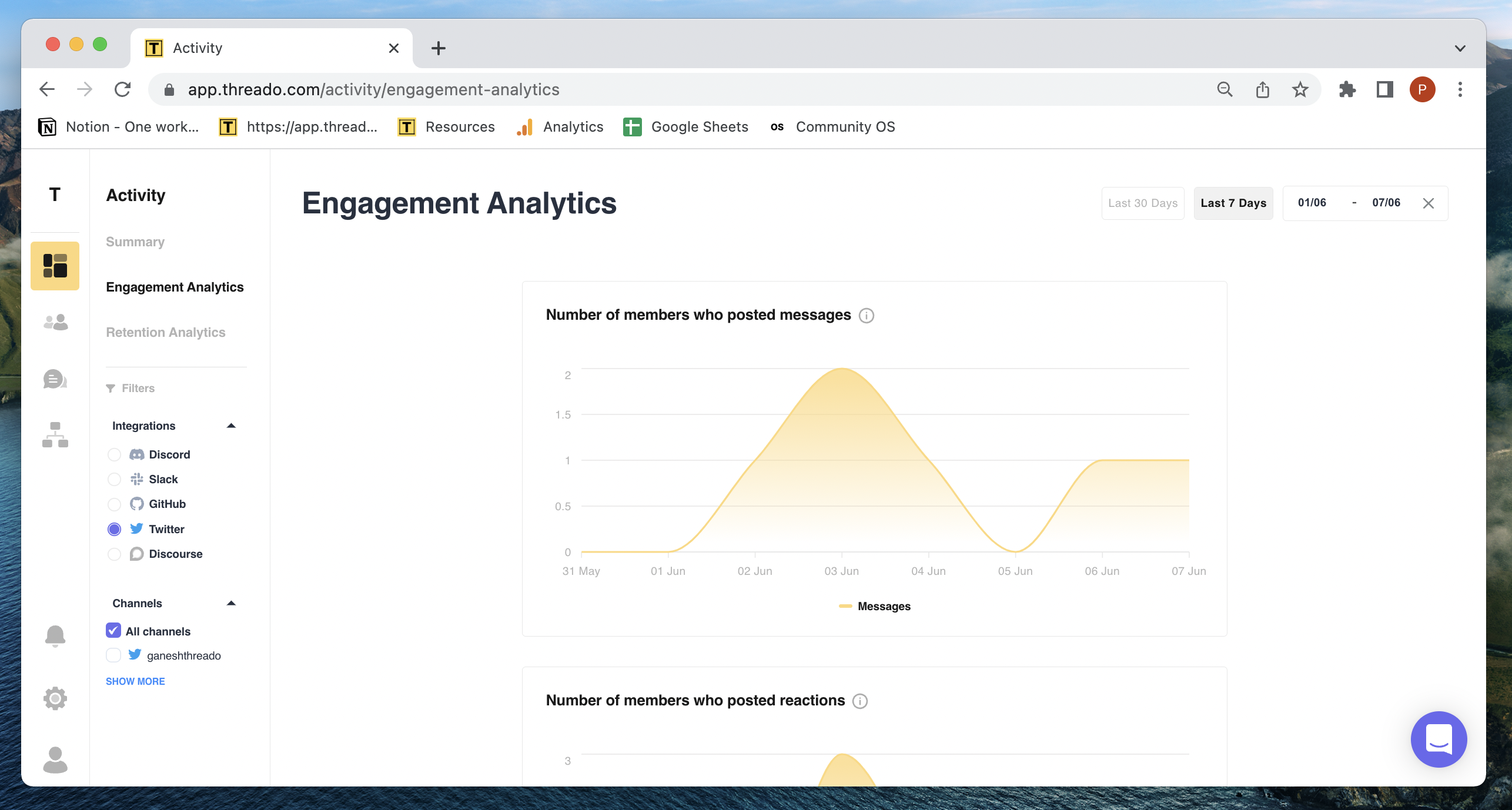This screenshot has width=1512, height=810.
Task: Switch to the Summary tab
Action: (x=135, y=242)
